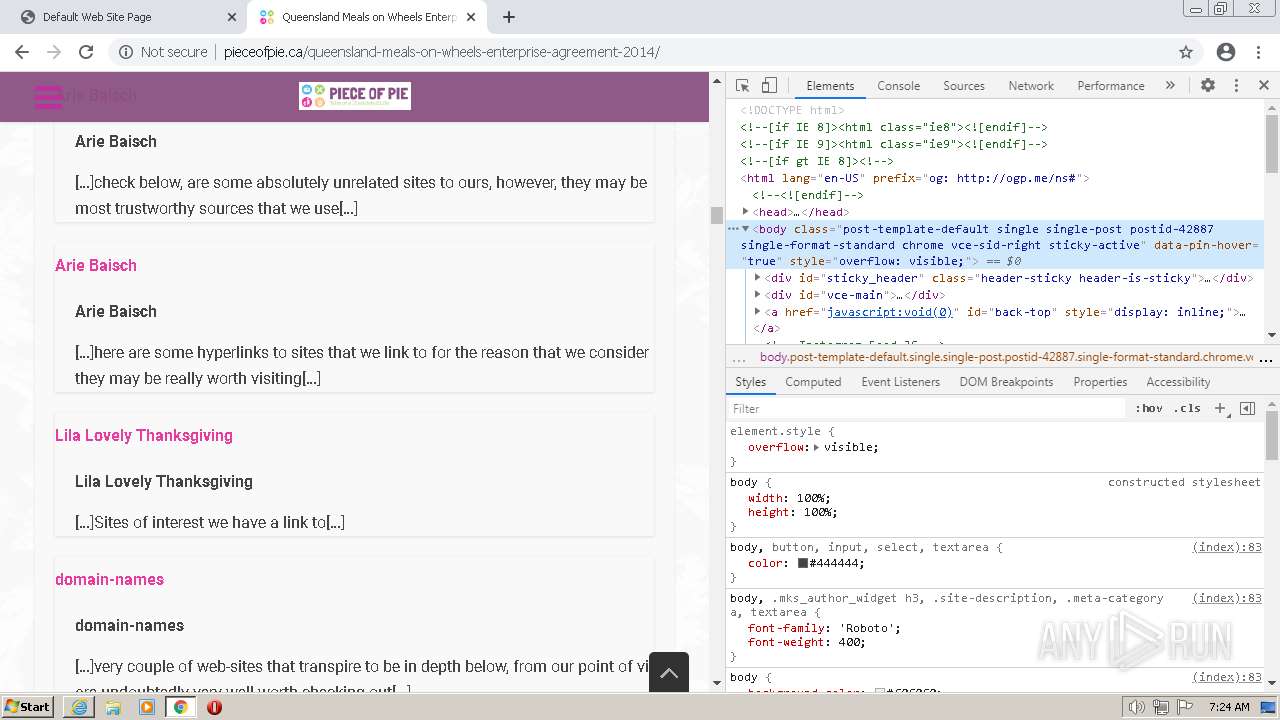Open (index):83 source for font-family rule
Image resolution: width=1280 pixels, height=720 pixels.
point(1227,598)
